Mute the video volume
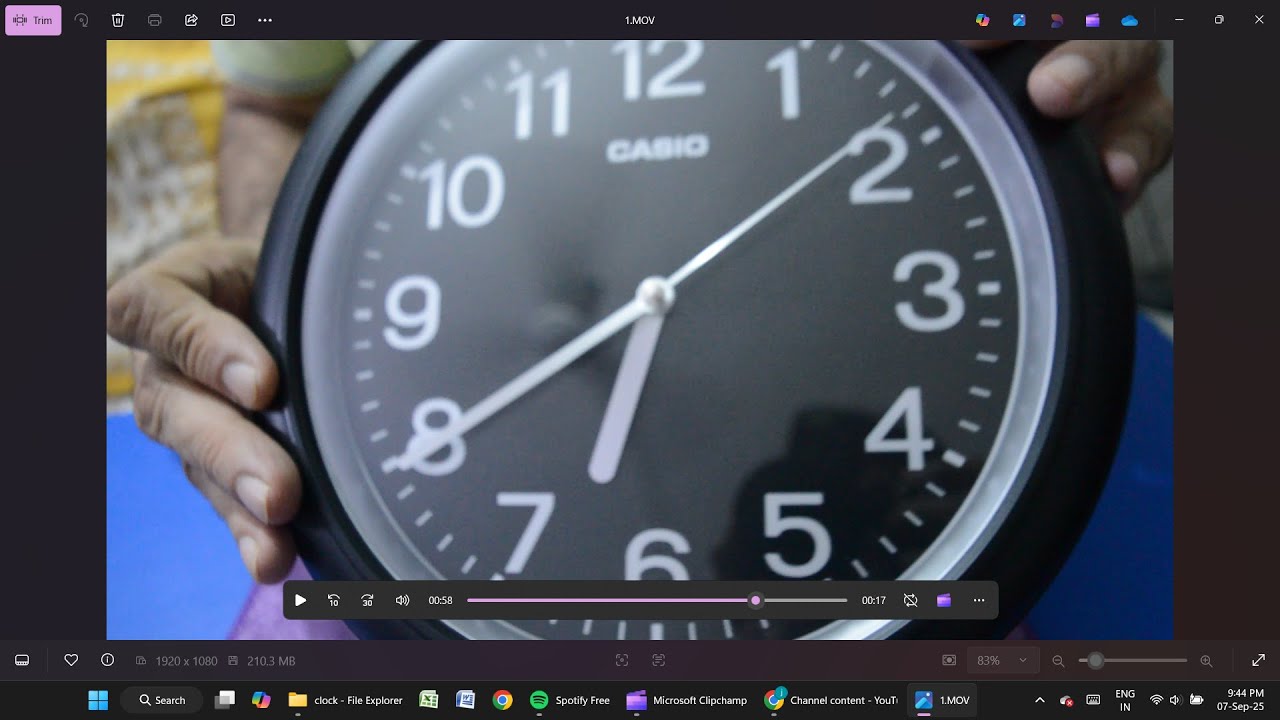This screenshot has width=1280, height=720. pyautogui.click(x=402, y=600)
